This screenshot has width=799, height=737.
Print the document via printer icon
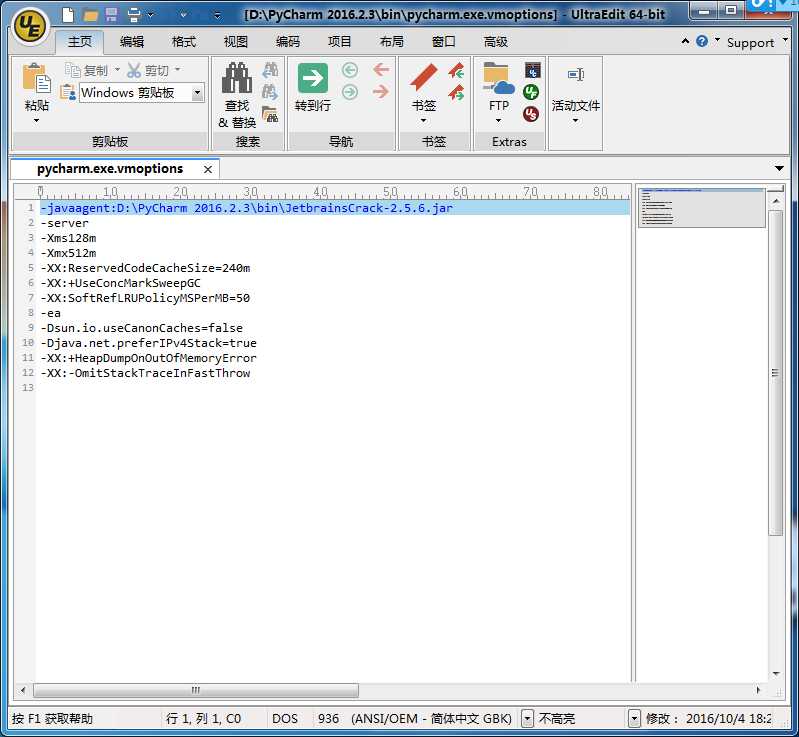[x=134, y=15]
